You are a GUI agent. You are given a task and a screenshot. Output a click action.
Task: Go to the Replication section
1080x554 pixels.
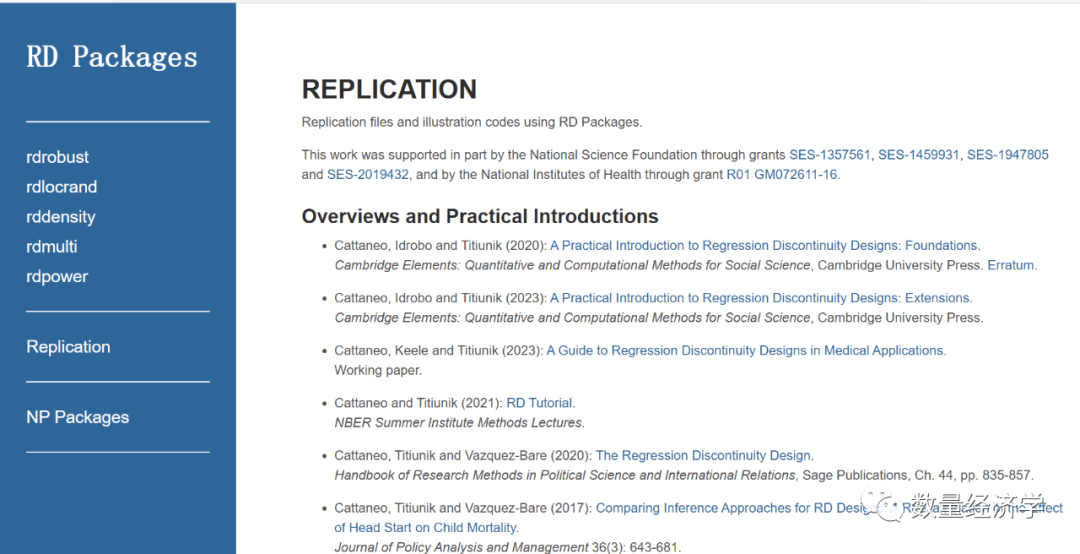click(x=68, y=347)
